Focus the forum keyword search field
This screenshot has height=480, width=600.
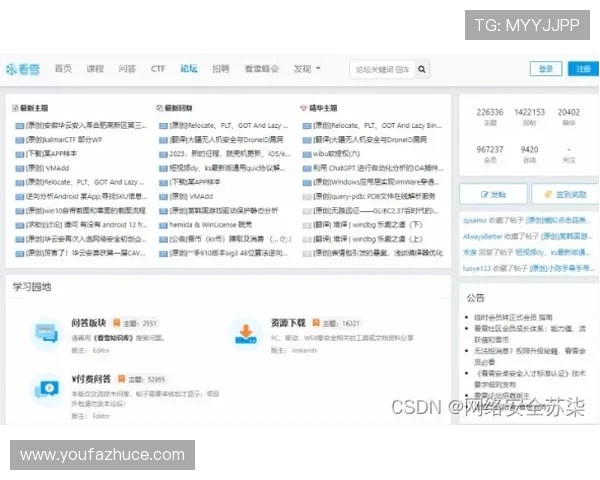(x=382, y=69)
